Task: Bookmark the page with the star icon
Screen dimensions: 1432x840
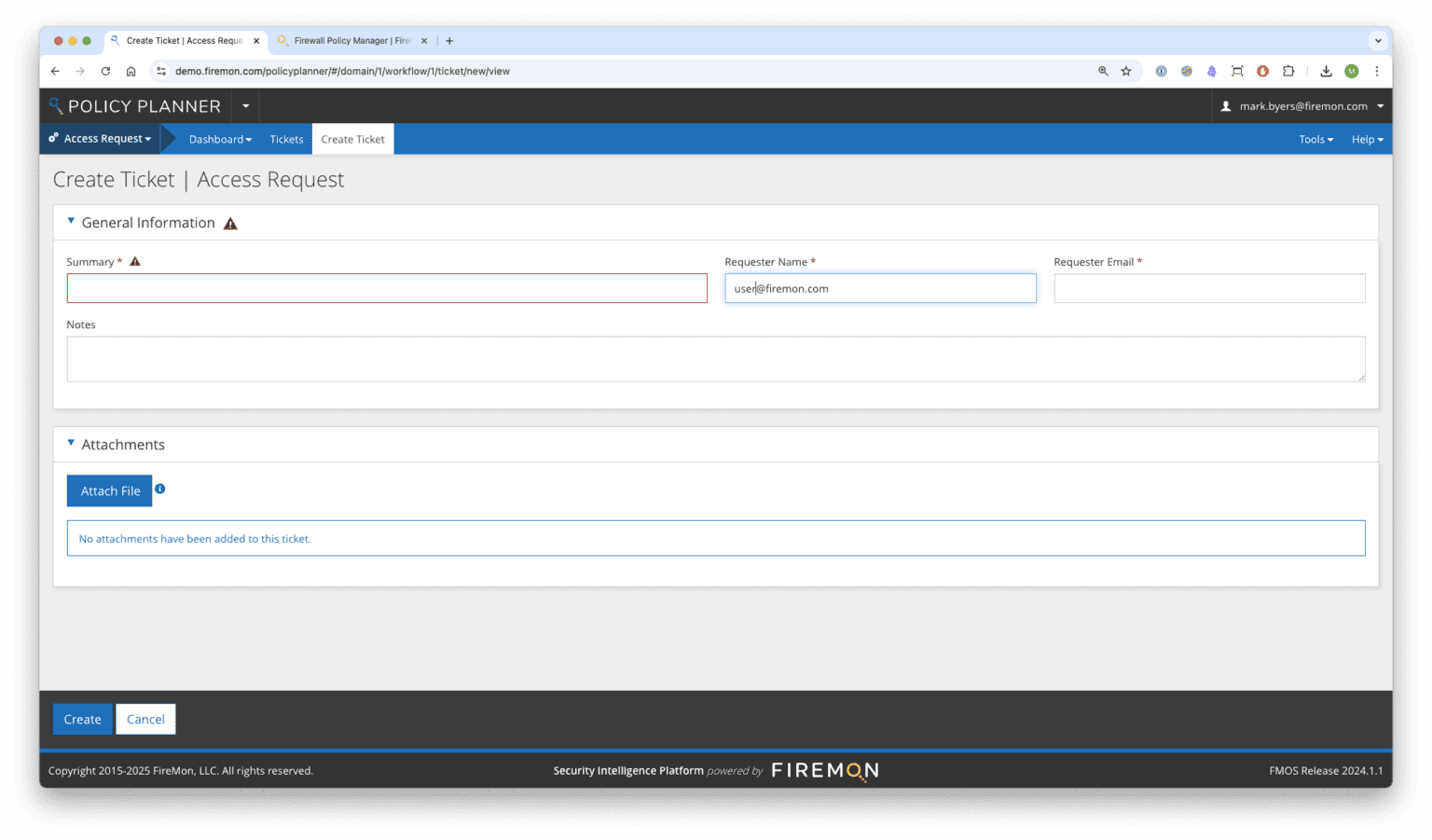Action: click(1126, 71)
